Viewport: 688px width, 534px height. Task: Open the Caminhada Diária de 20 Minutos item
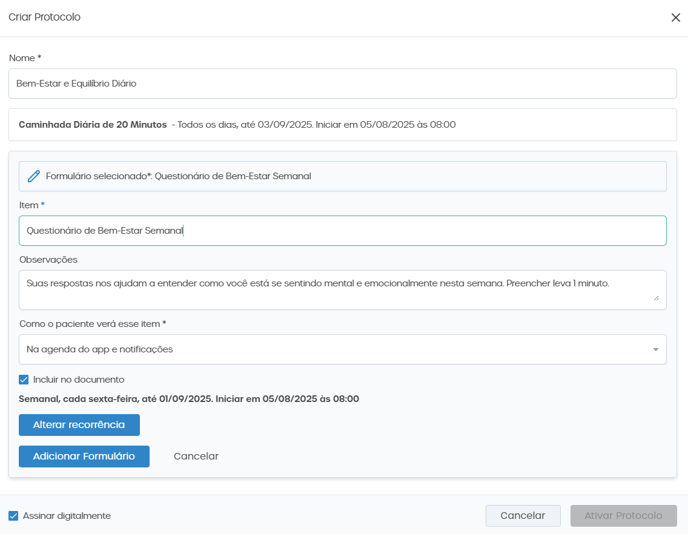point(342,125)
